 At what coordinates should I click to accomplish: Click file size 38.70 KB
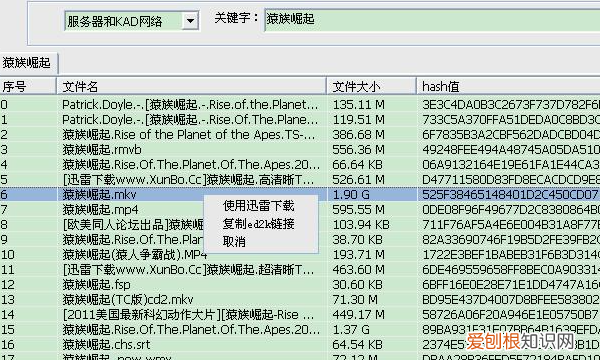click(x=357, y=239)
